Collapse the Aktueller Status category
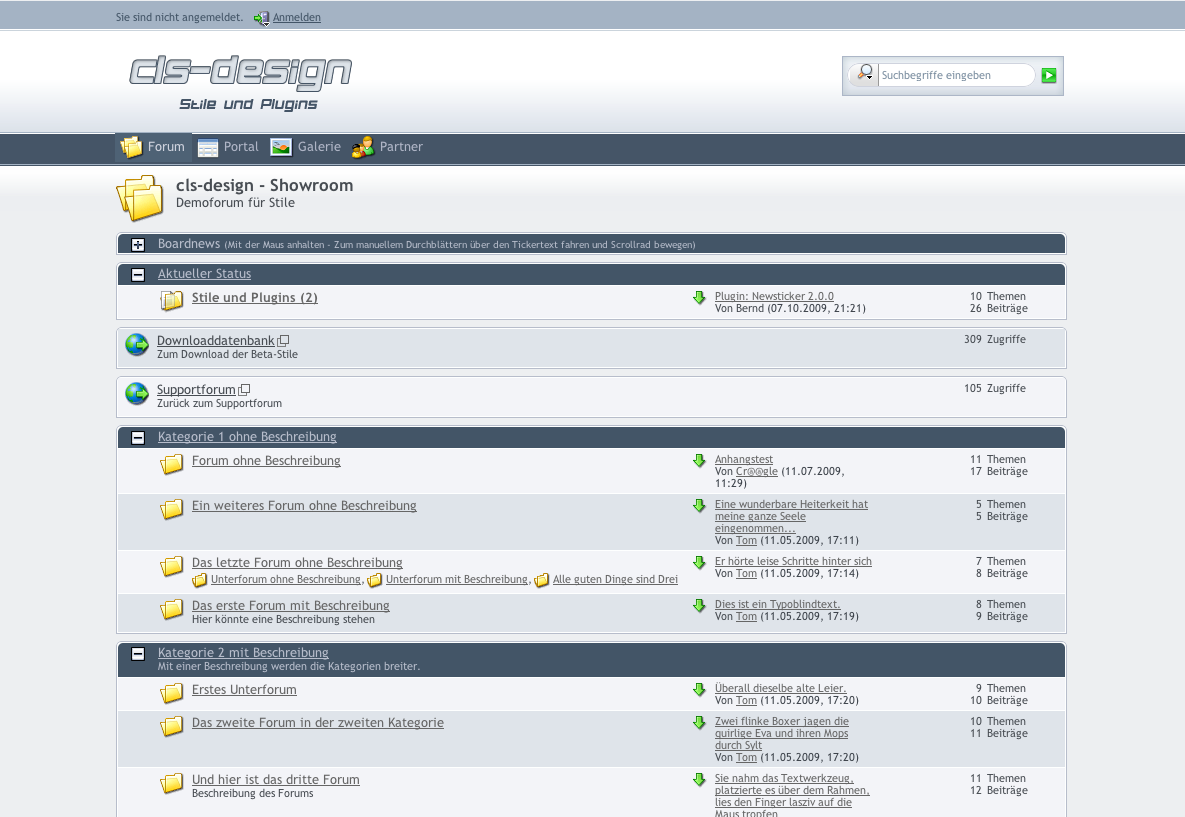Image resolution: width=1185 pixels, height=817 pixels. tap(138, 275)
